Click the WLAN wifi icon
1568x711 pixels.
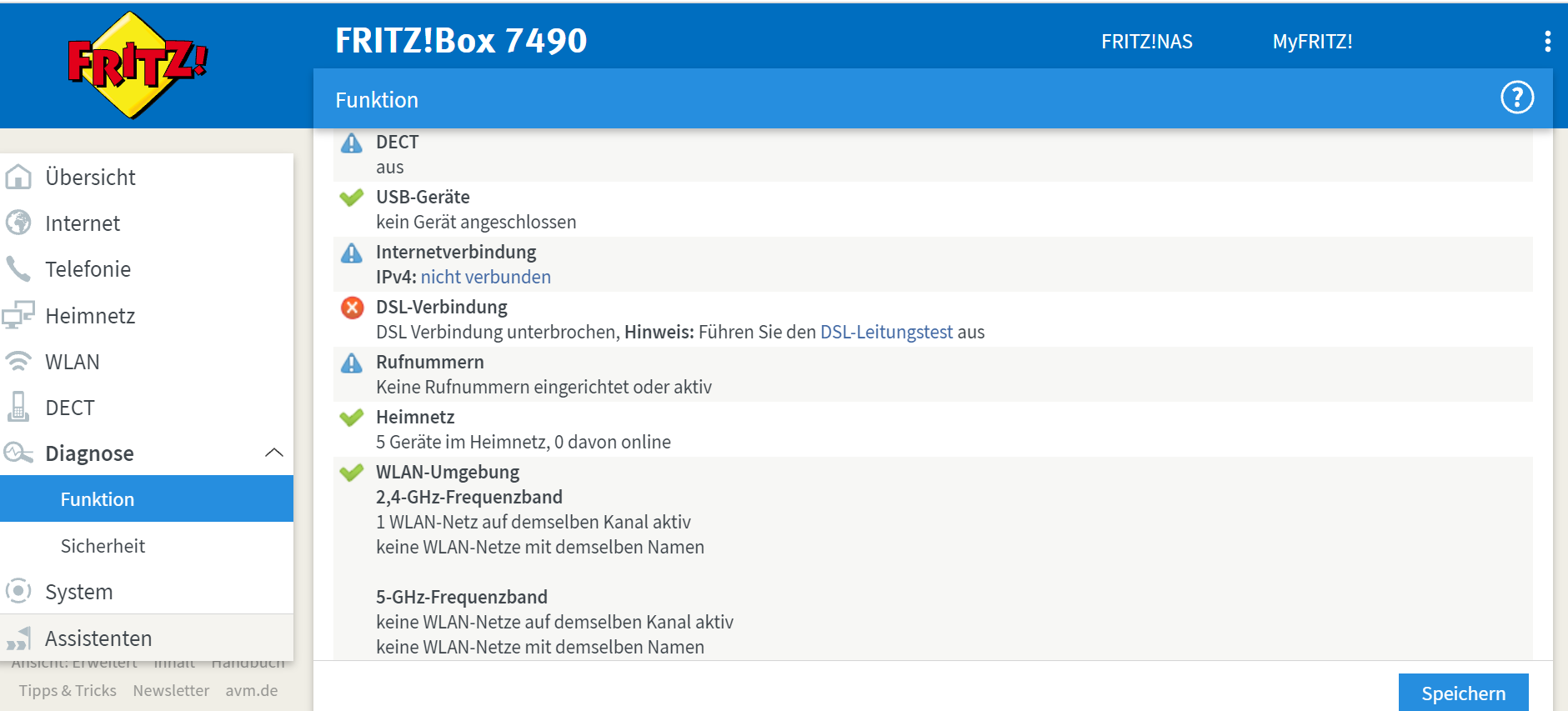click(18, 361)
